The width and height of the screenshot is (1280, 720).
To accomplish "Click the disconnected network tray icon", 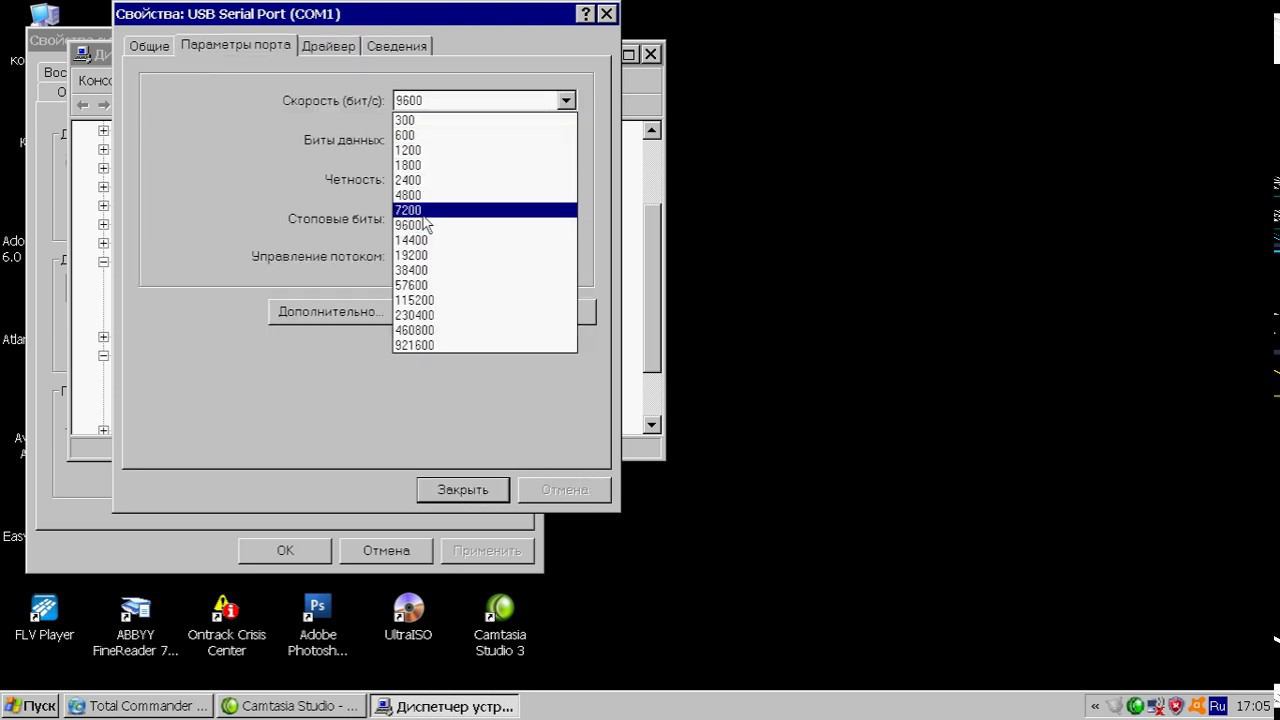I will (1156, 706).
